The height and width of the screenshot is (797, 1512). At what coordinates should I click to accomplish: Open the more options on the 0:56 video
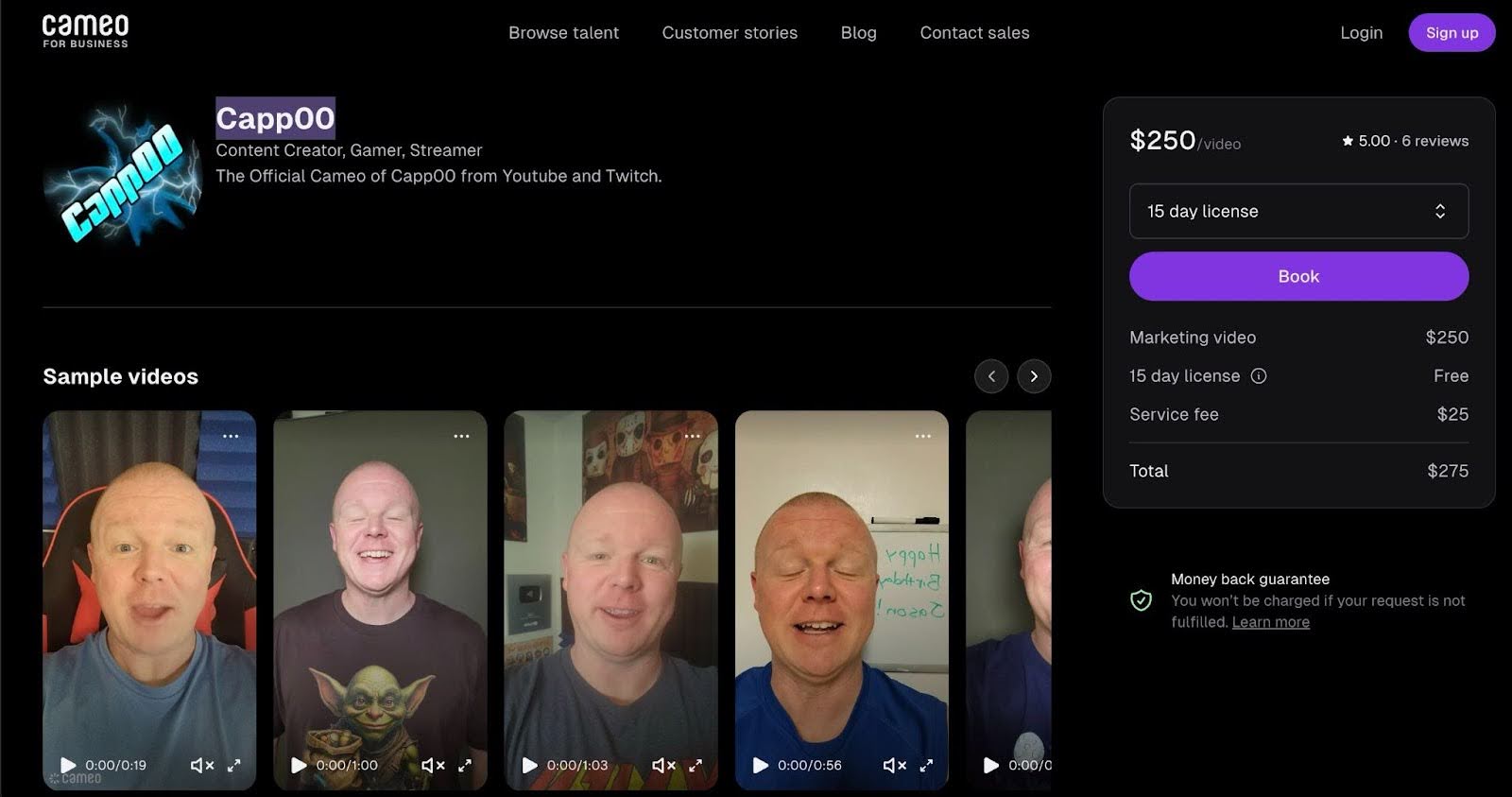[x=923, y=436]
